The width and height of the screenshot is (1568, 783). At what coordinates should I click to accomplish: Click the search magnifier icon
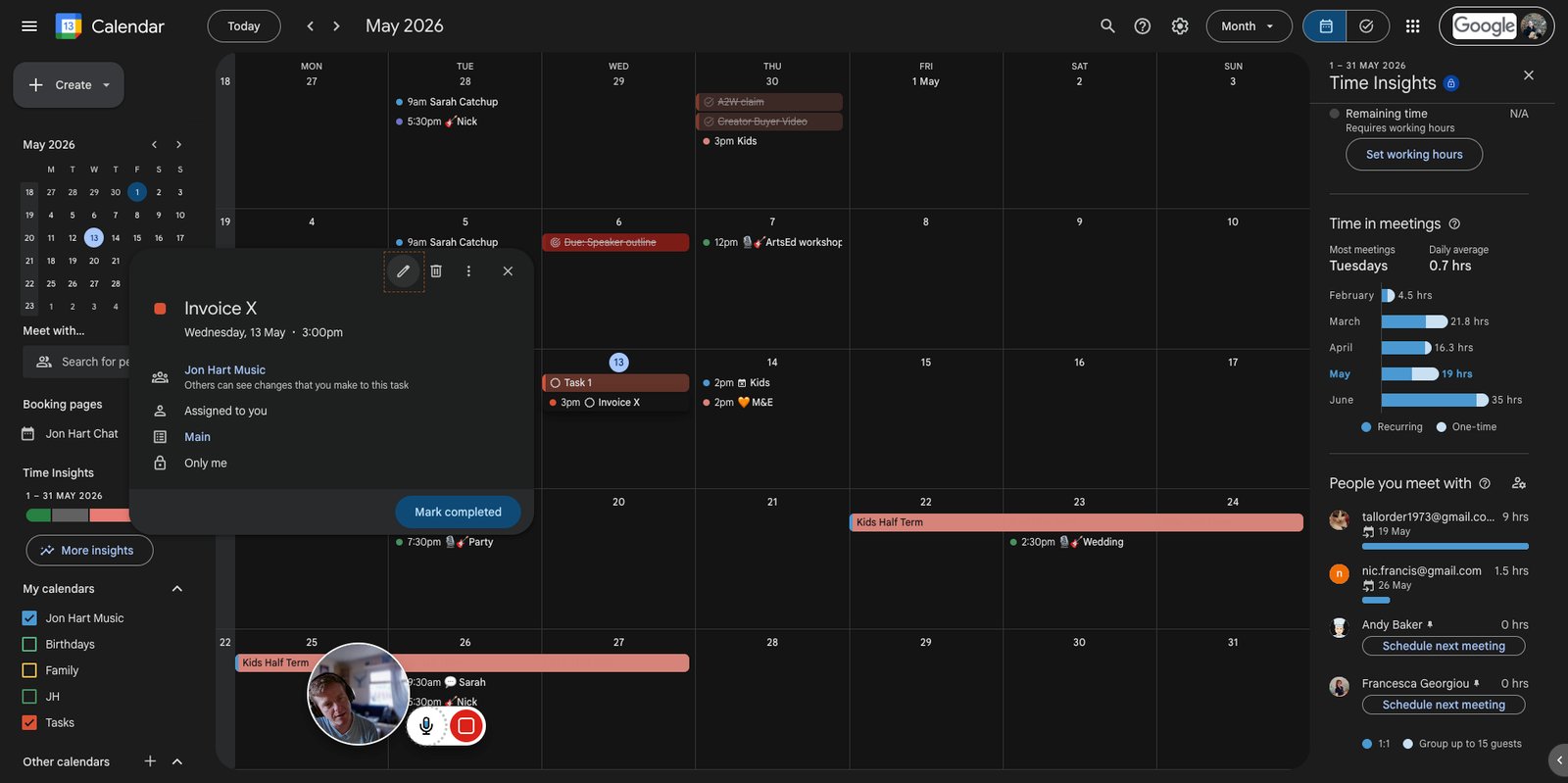click(x=1107, y=26)
